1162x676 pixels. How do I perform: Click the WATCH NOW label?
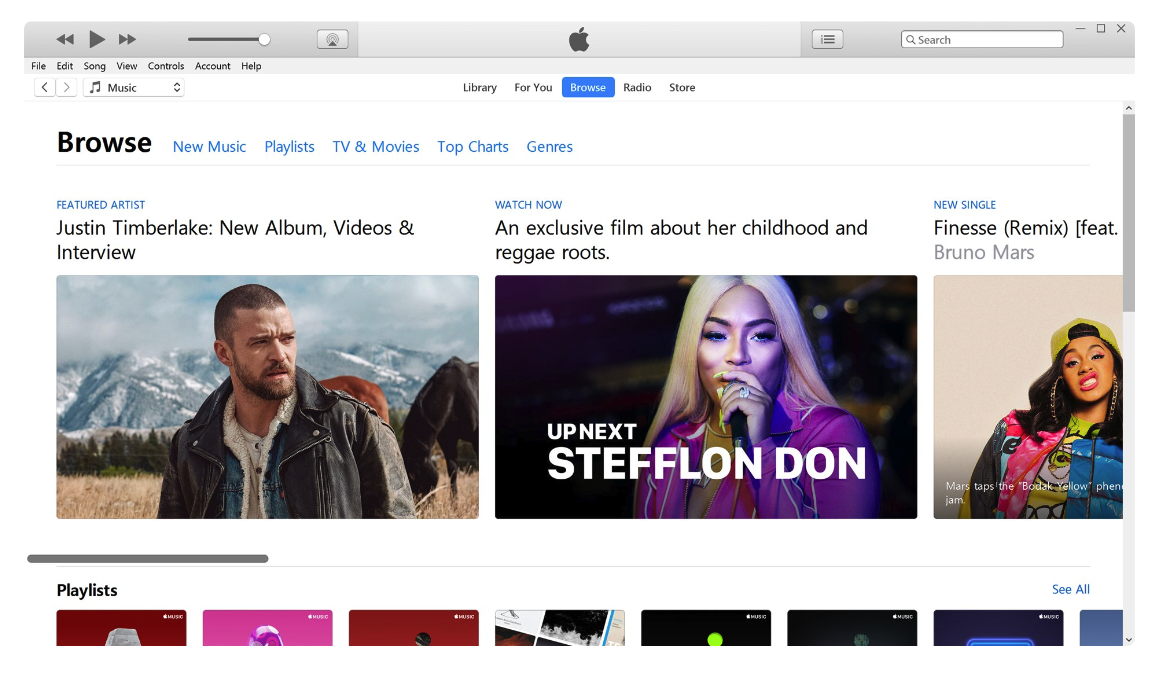click(x=528, y=205)
